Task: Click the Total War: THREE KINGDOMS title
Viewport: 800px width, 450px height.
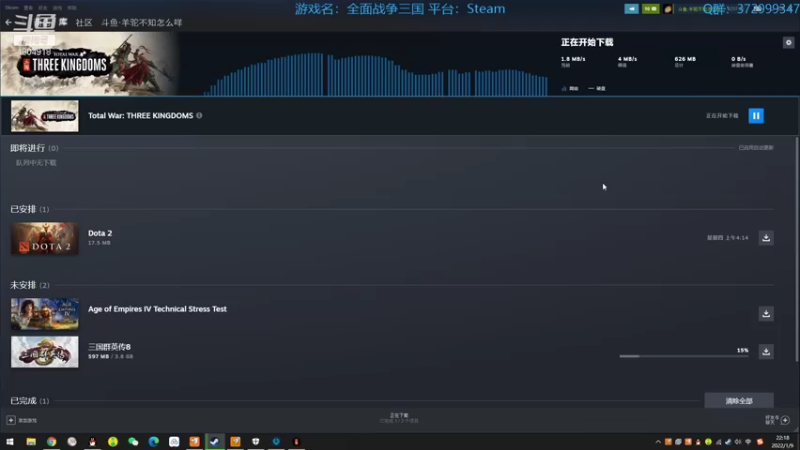Action: [140, 115]
